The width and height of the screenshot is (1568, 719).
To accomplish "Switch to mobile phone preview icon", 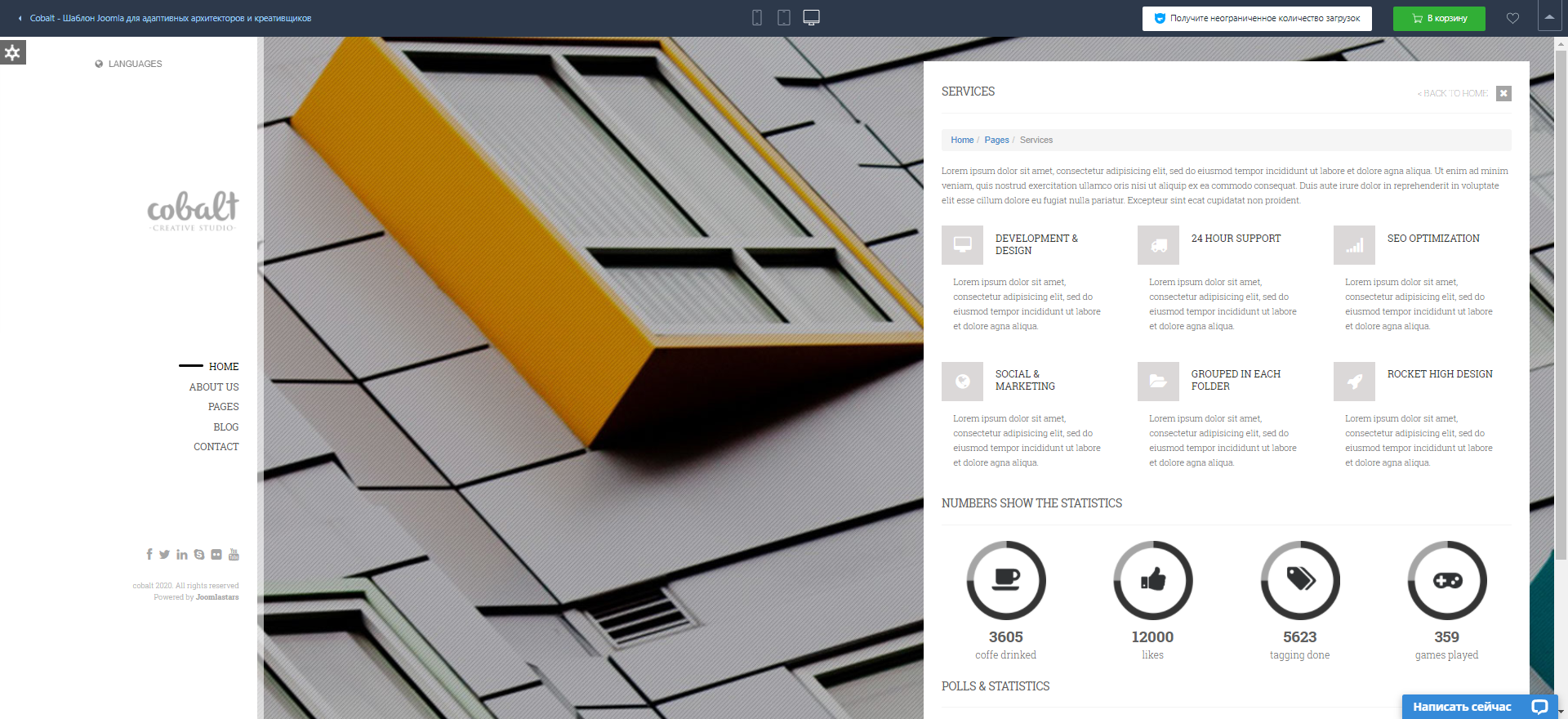I will coord(757,18).
